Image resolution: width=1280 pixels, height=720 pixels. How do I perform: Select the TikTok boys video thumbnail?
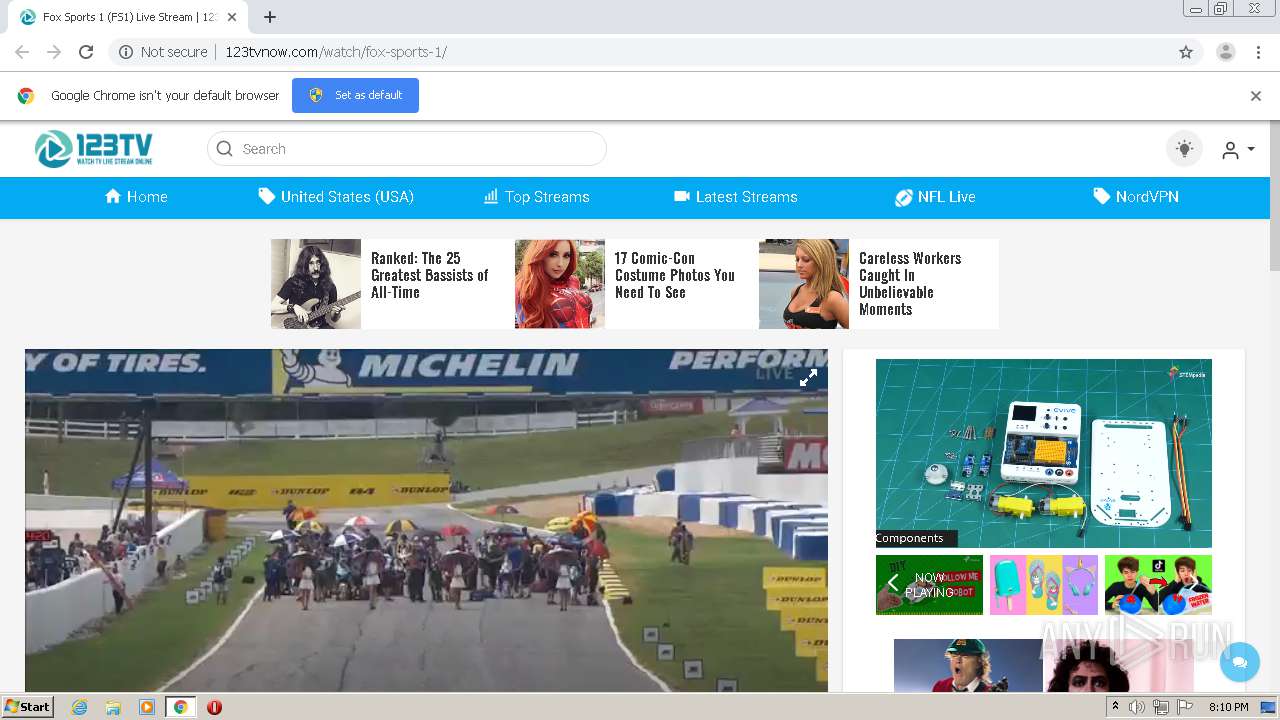point(1158,584)
